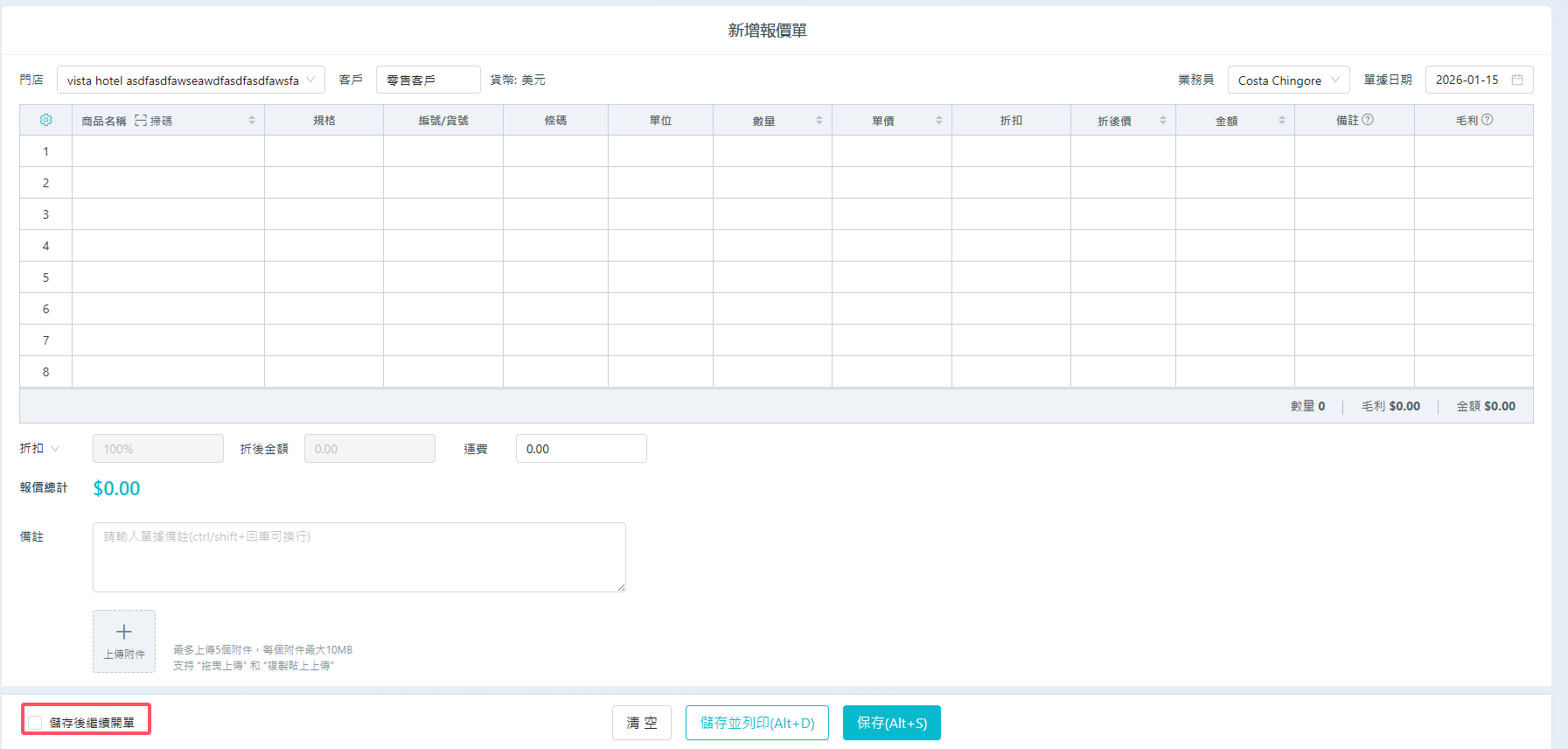
Task: Sort by 折後價 column arrows
Action: 1162,120
